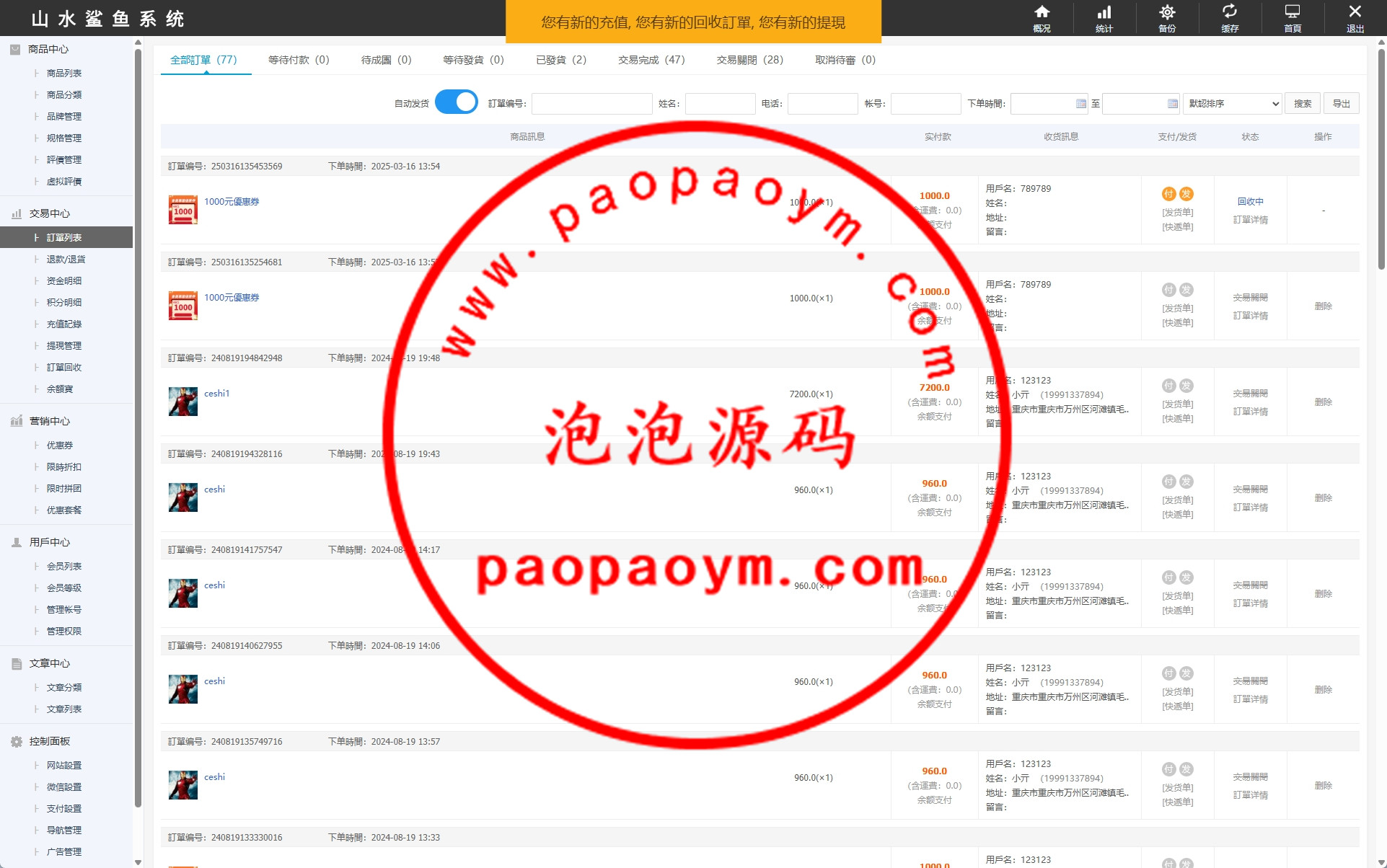
Task: Switch to 取消待審 (0) tab
Action: pos(845,60)
